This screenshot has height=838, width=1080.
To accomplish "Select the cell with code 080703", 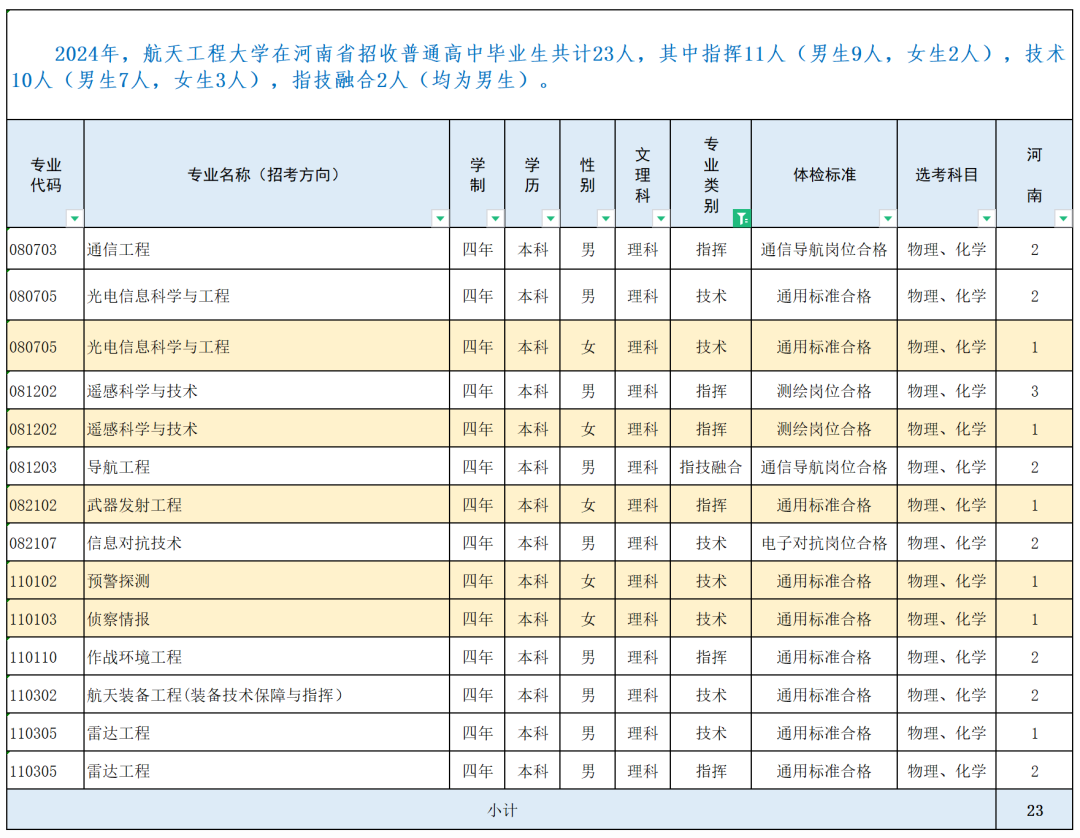I will coord(45,249).
